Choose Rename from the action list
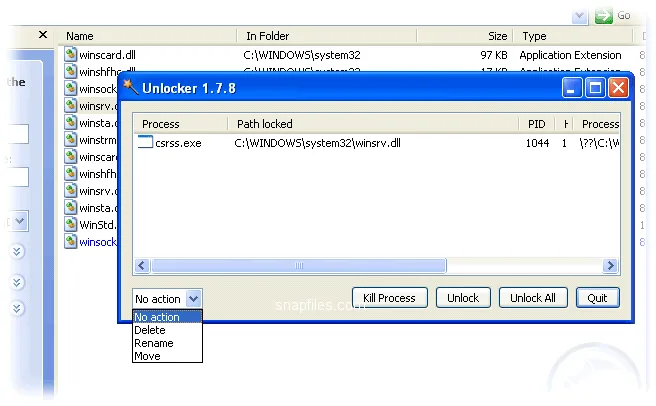This screenshot has height=406, width=656. coord(167,343)
